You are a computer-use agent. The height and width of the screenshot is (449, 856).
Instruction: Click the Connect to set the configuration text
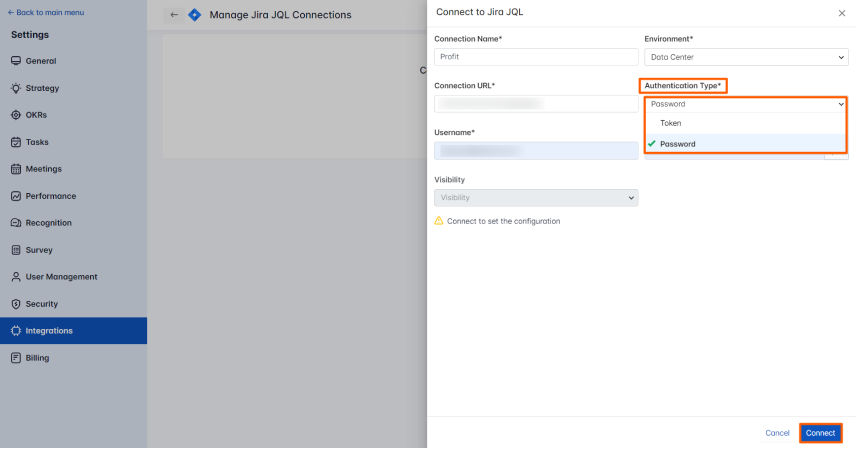point(503,221)
